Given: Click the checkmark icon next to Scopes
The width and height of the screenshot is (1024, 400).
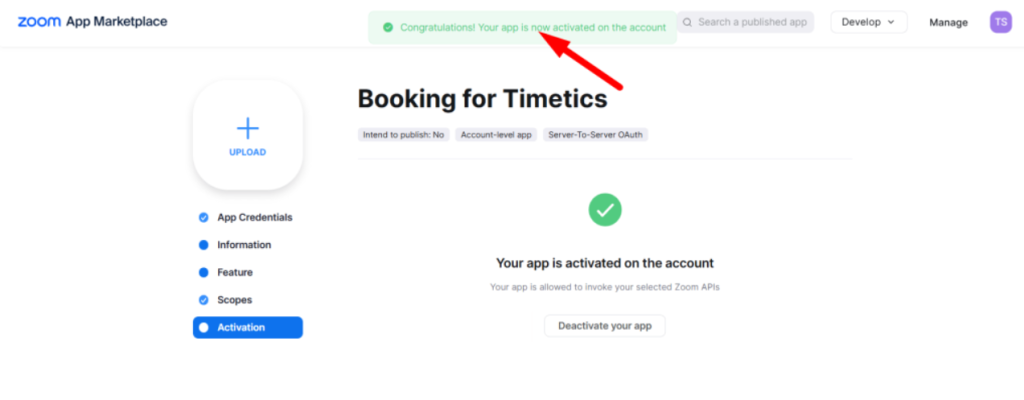Looking at the screenshot, I should coord(203,300).
